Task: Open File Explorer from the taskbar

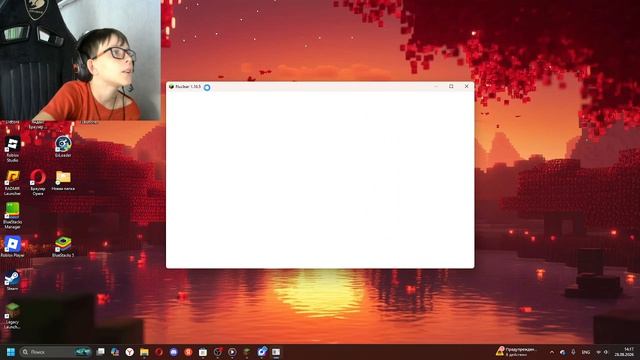Action: click(144, 352)
